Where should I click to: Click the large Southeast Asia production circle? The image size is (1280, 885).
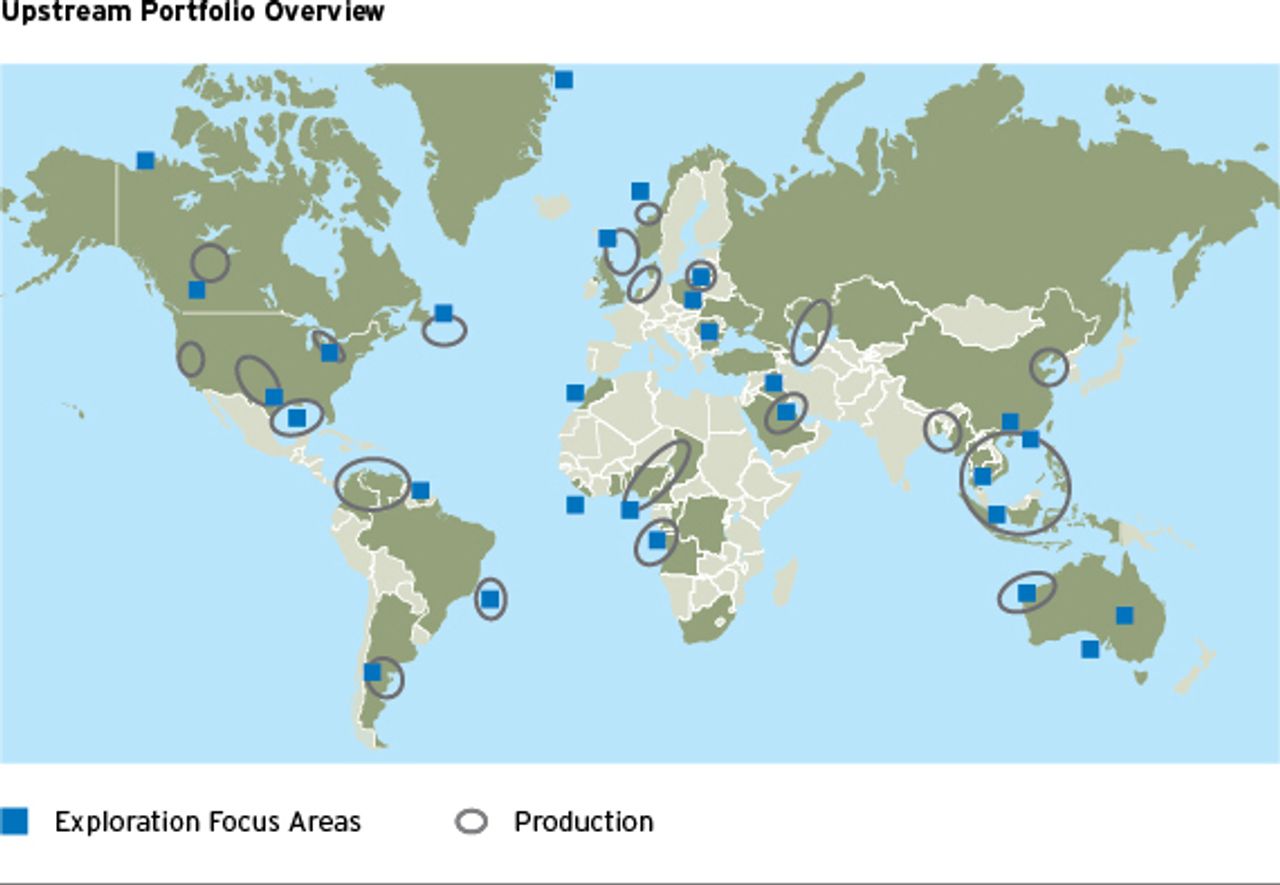point(1015,482)
